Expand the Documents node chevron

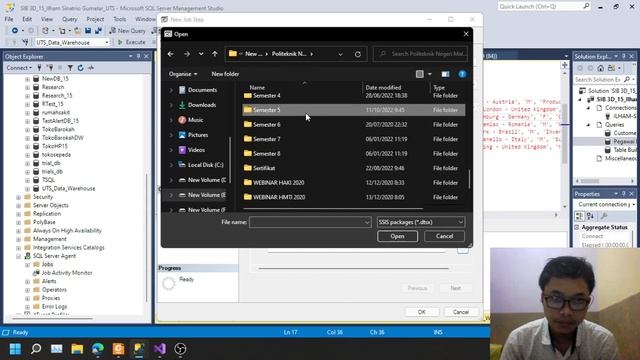(x=171, y=90)
